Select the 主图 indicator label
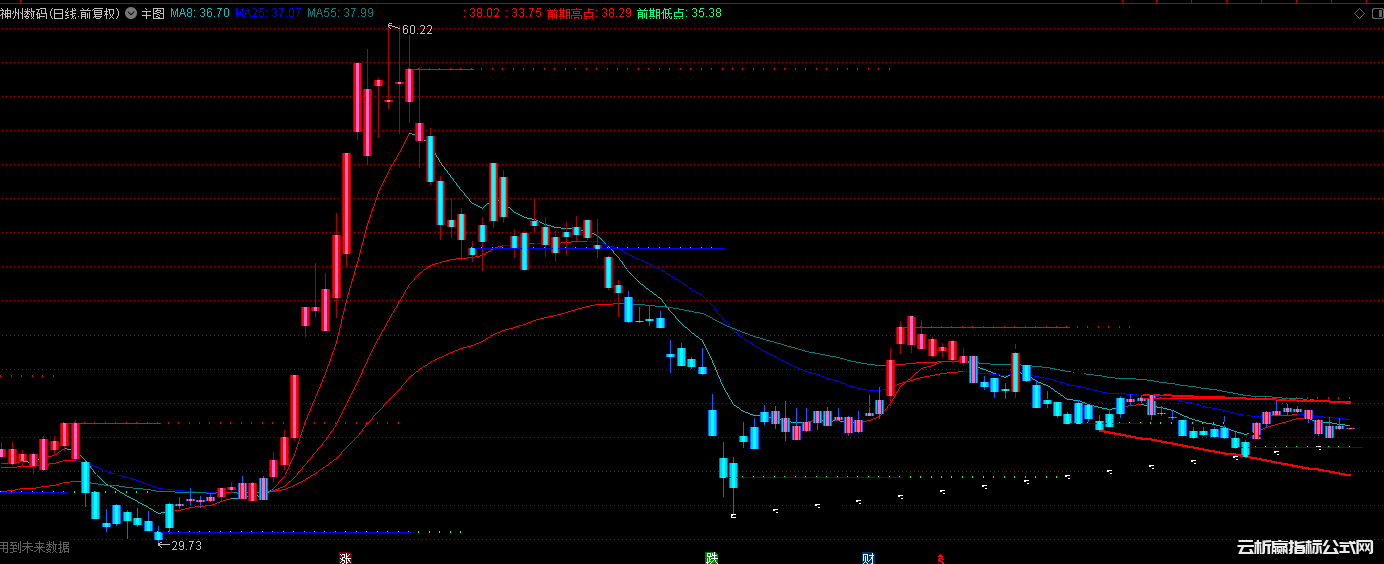The width and height of the screenshot is (1384, 564). click(x=152, y=13)
